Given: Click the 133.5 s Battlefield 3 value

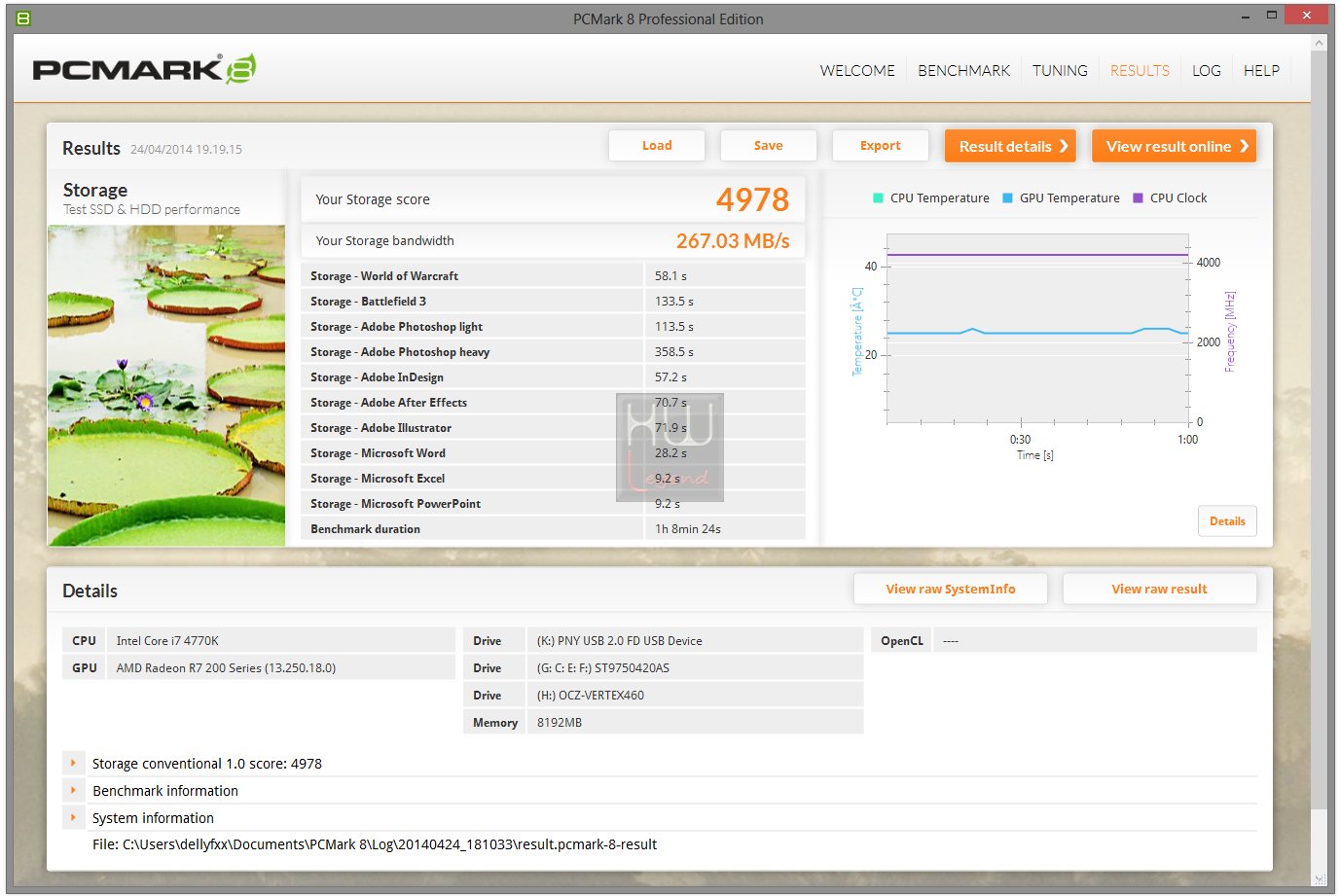Looking at the screenshot, I should tap(674, 302).
